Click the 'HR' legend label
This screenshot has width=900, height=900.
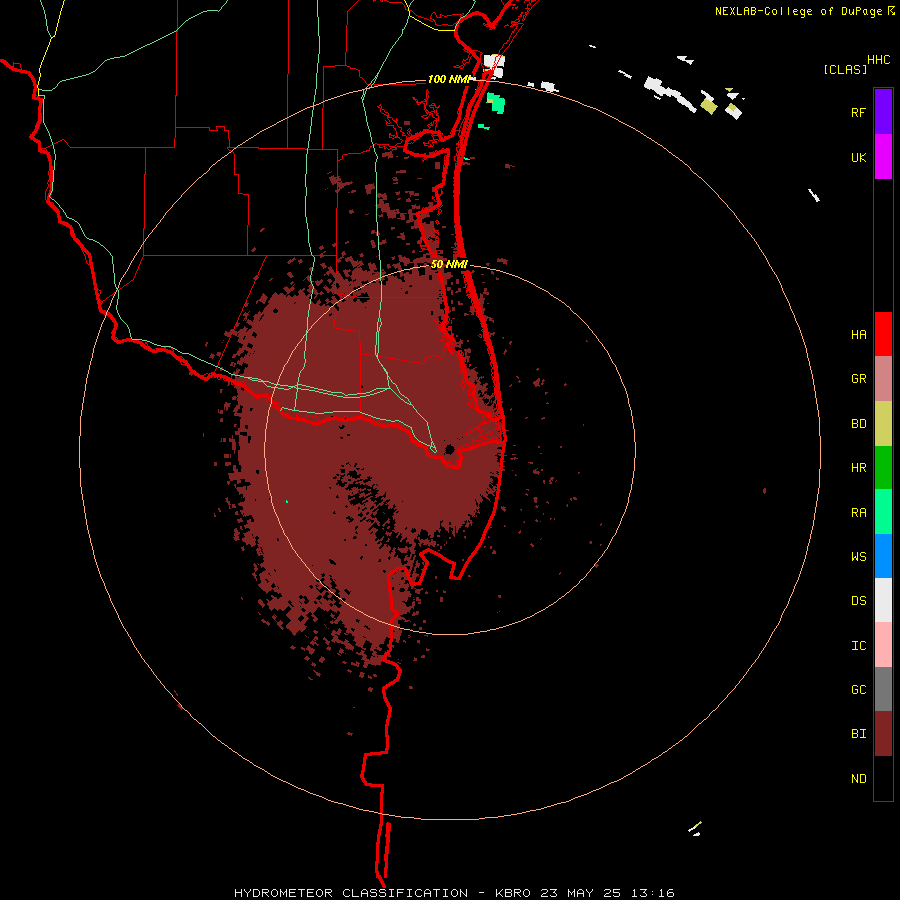pyautogui.click(x=858, y=468)
